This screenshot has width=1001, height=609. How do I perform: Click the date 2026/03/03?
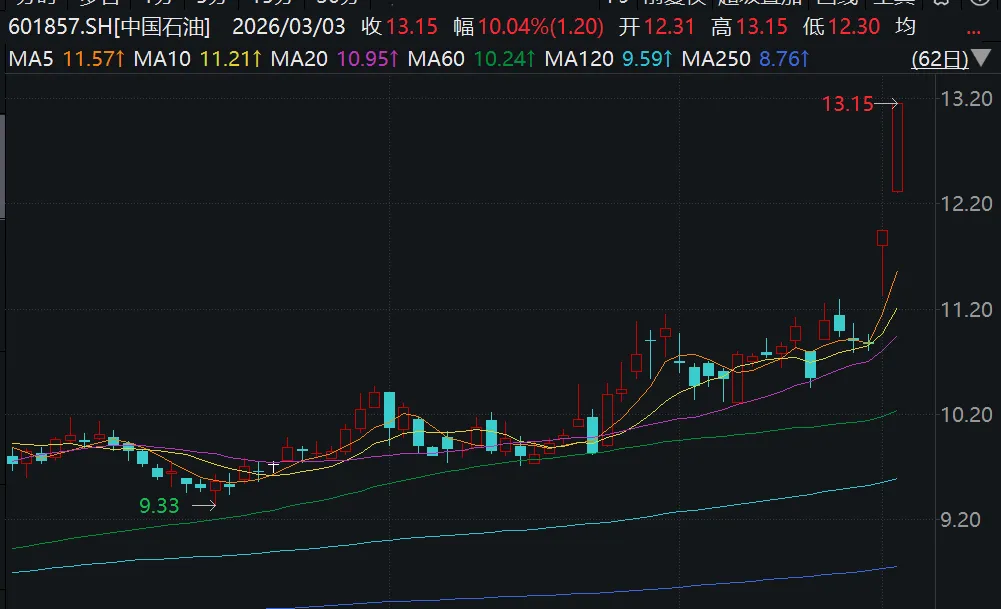[x=289, y=27]
